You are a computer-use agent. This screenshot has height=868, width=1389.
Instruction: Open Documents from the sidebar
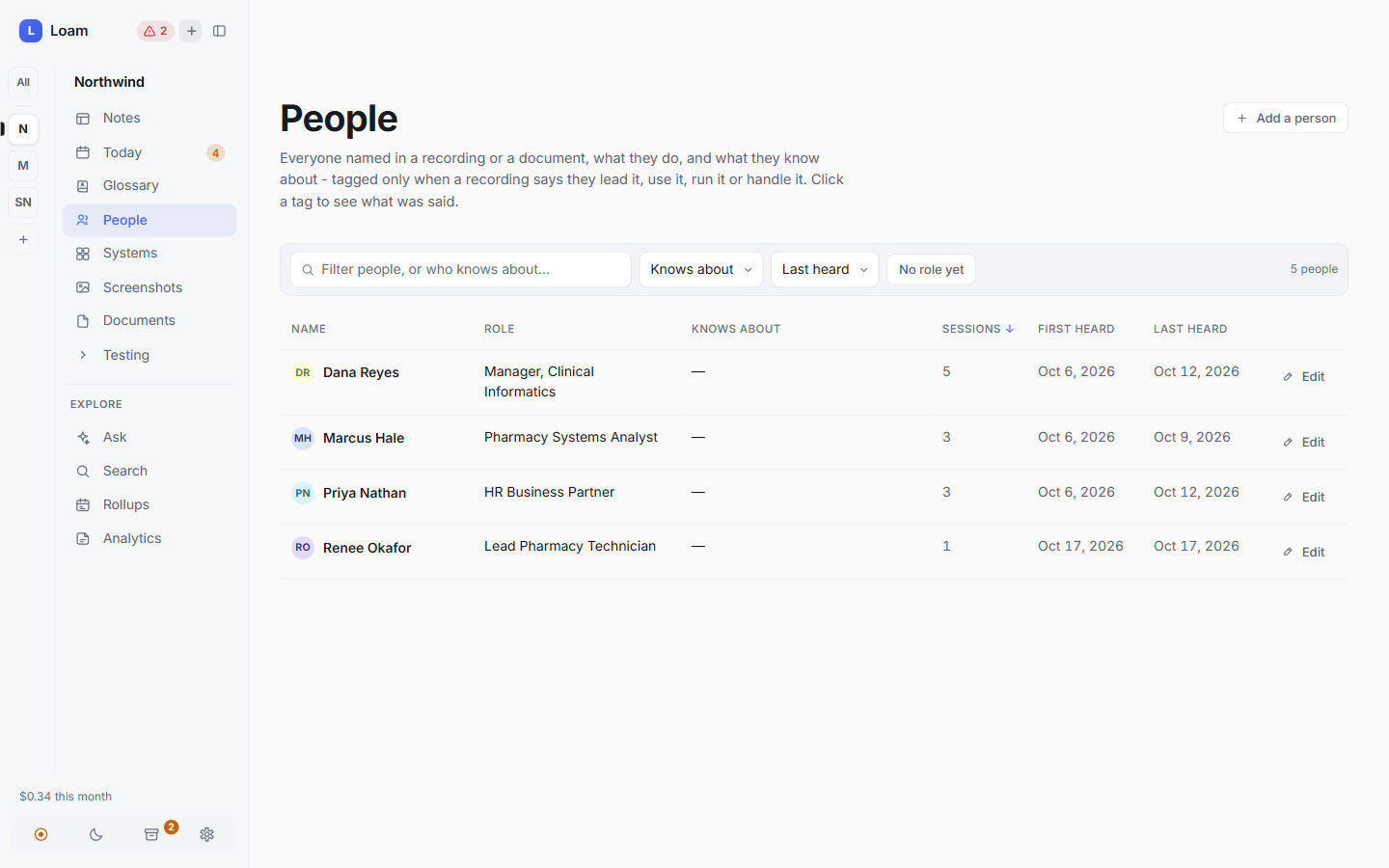click(150, 321)
